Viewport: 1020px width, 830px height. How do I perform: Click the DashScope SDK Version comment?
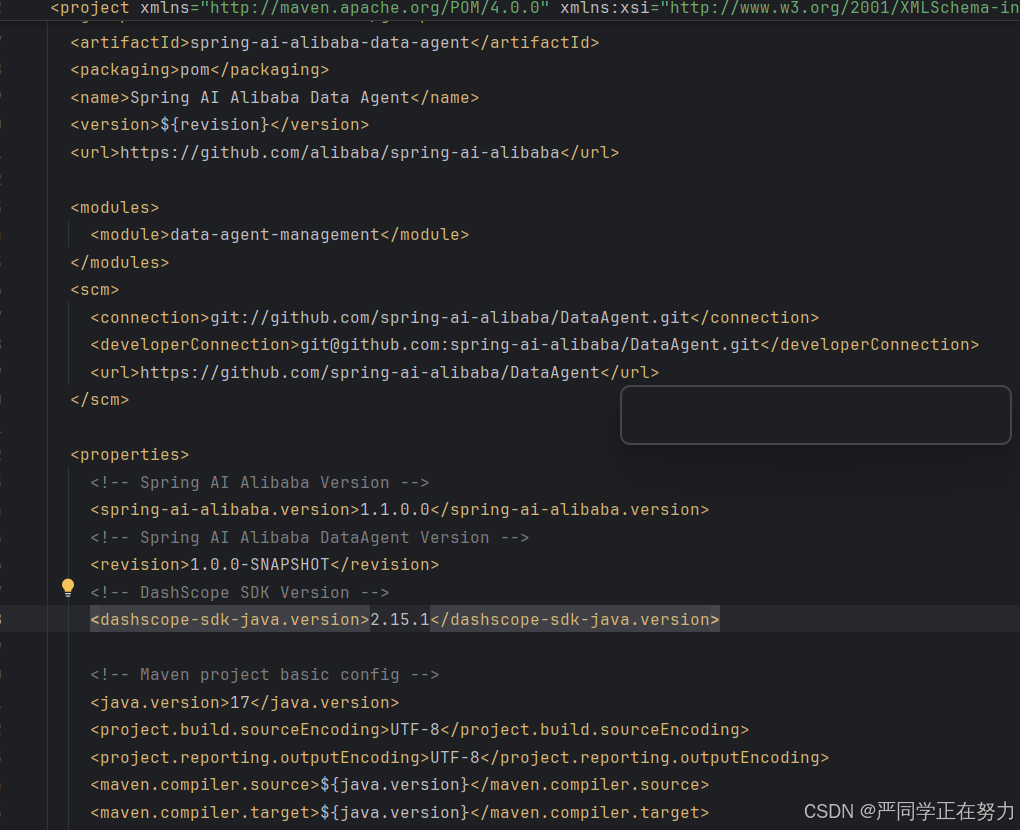point(239,593)
